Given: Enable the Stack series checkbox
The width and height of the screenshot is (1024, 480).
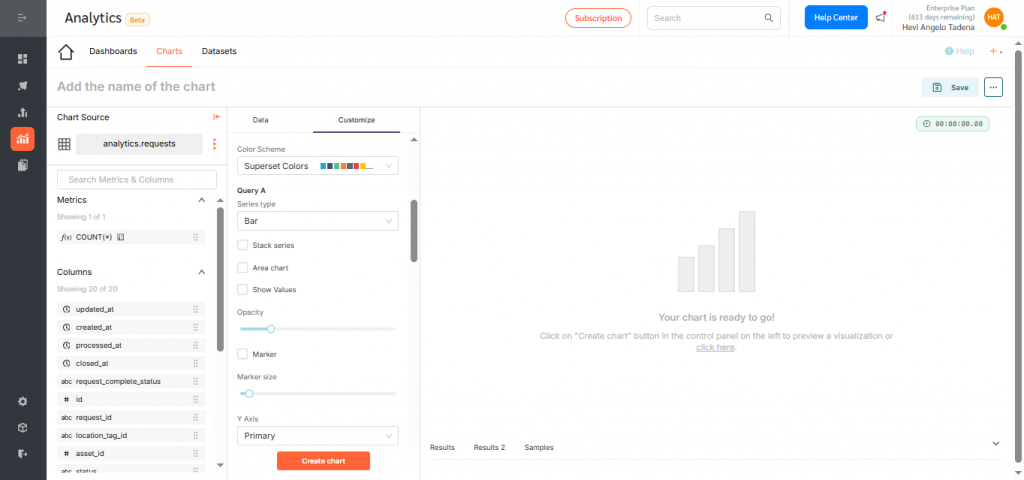Looking at the screenshot, I should point(243,245).
